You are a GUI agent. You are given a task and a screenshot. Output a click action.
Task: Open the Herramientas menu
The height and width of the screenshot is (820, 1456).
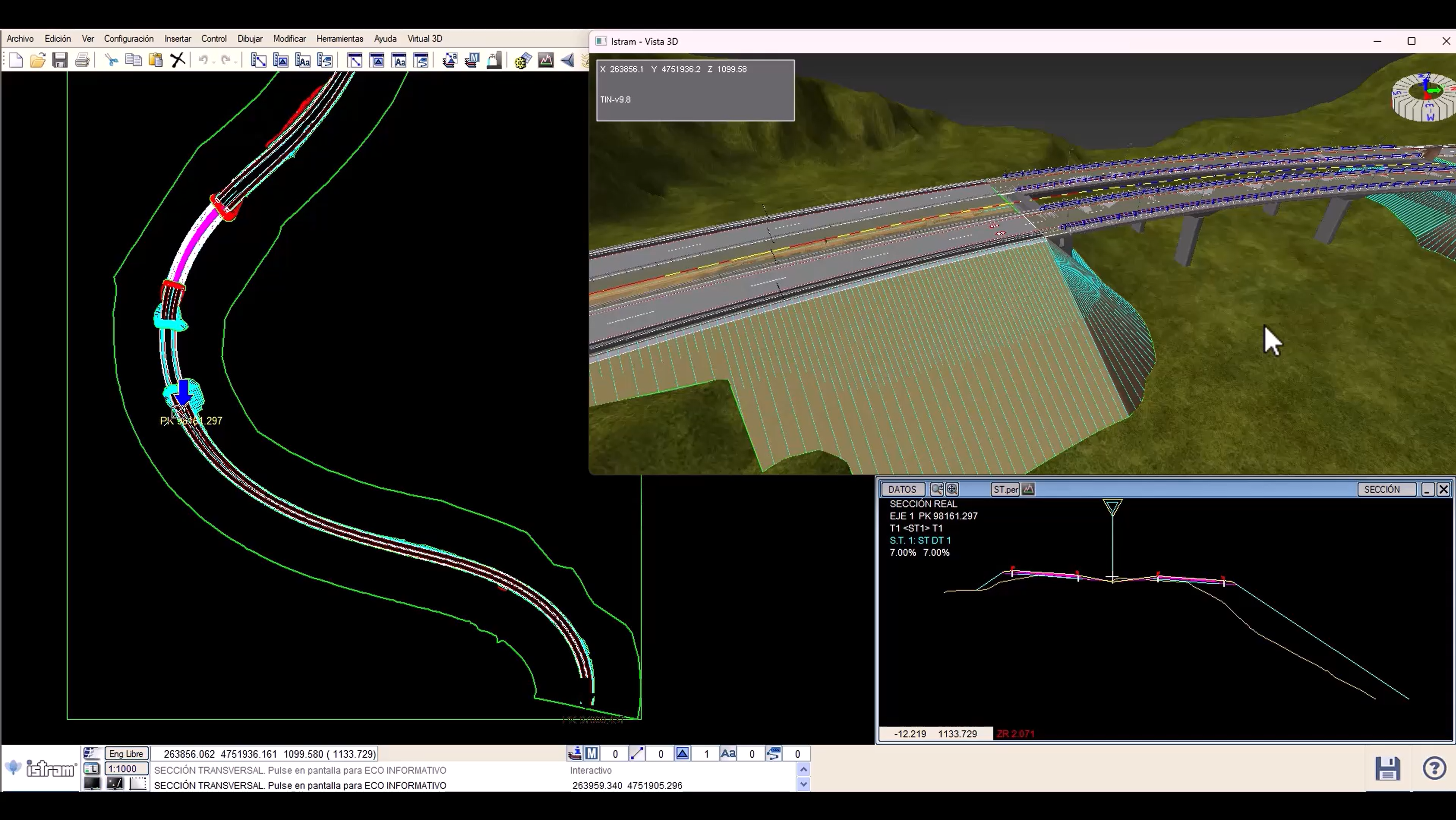(339, 38)
